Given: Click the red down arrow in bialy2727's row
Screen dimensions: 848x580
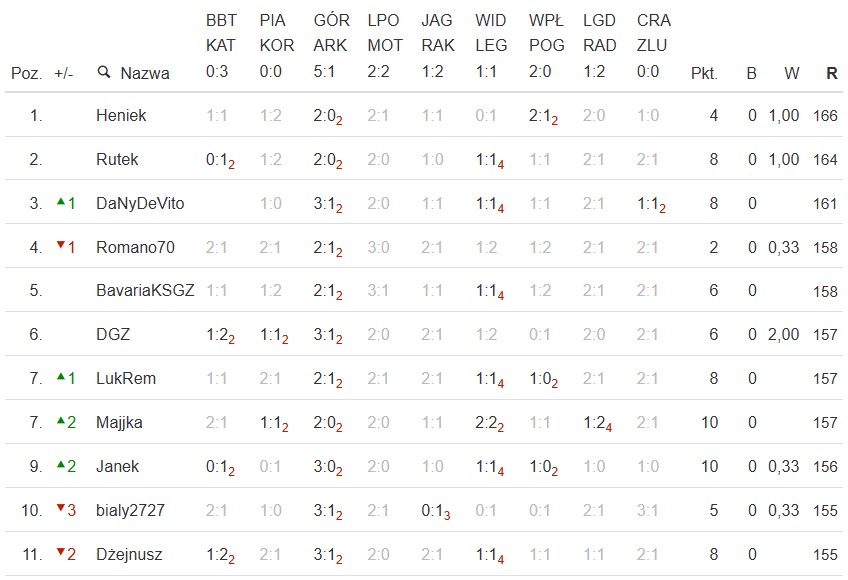Looking at the screenshot, I should [x=60, y=510].
